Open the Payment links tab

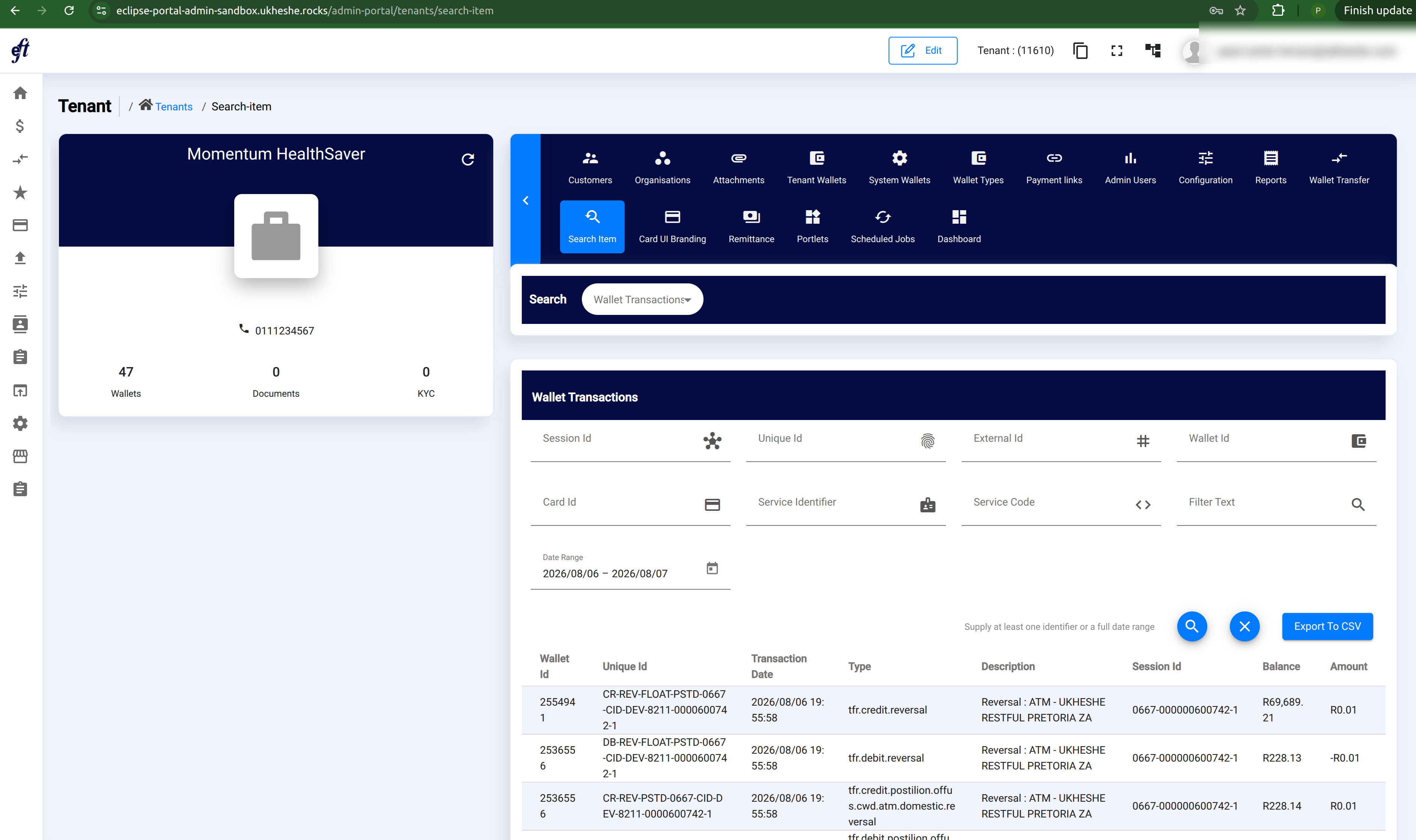pyautogui.click(x=1054, y=167)
